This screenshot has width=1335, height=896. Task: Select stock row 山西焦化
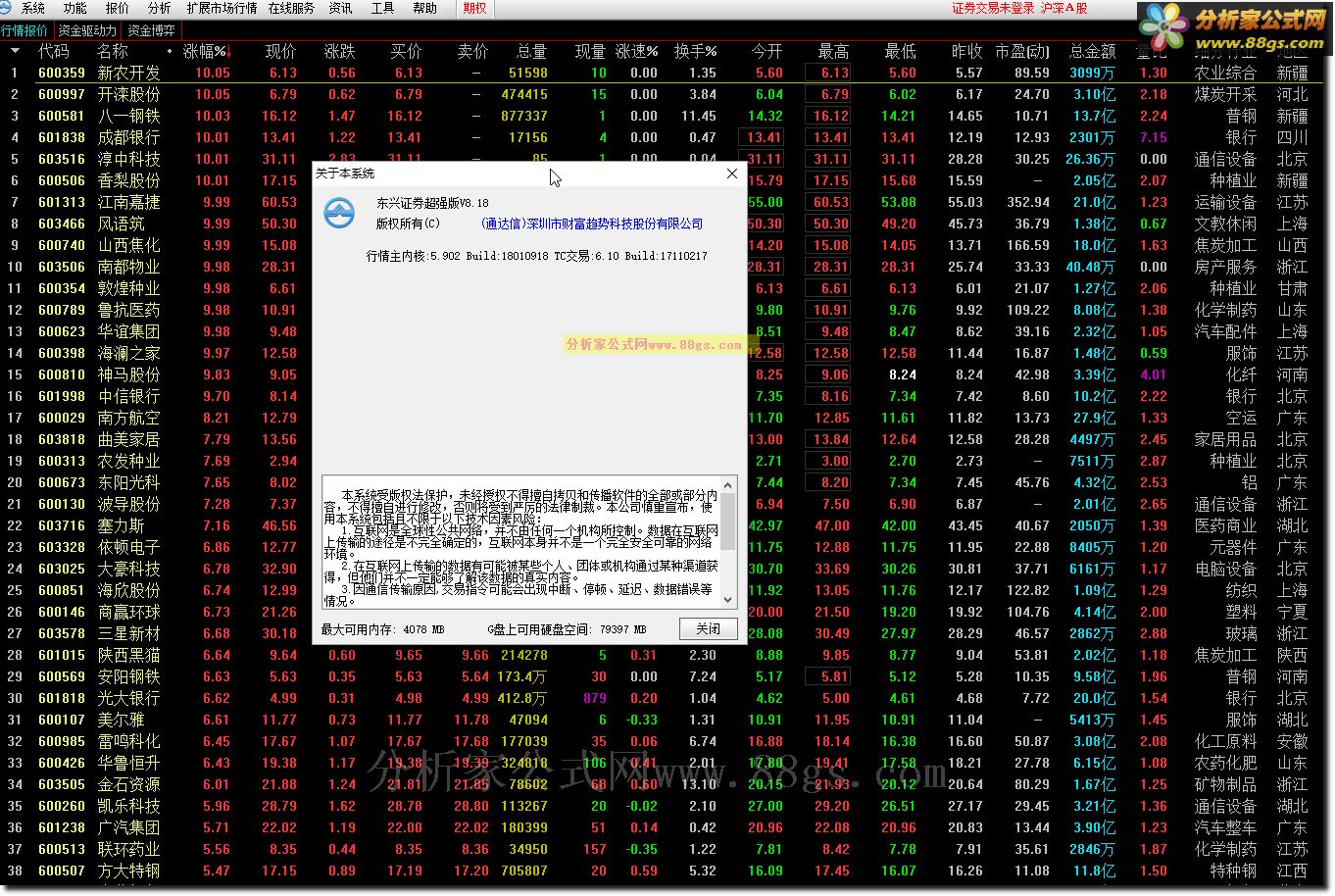click(x=128, y=245)
